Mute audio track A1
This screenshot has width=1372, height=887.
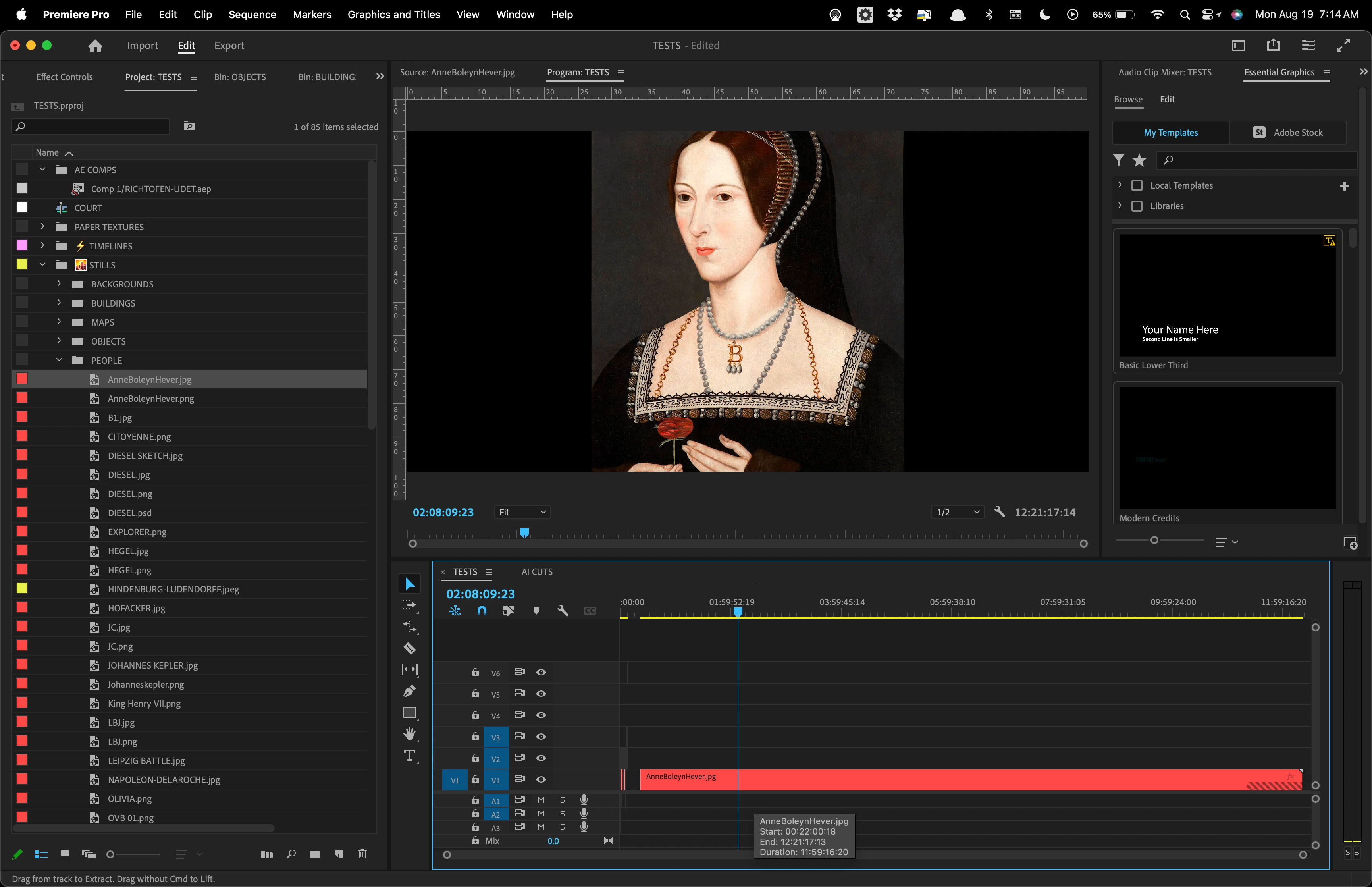pos(541,800)
